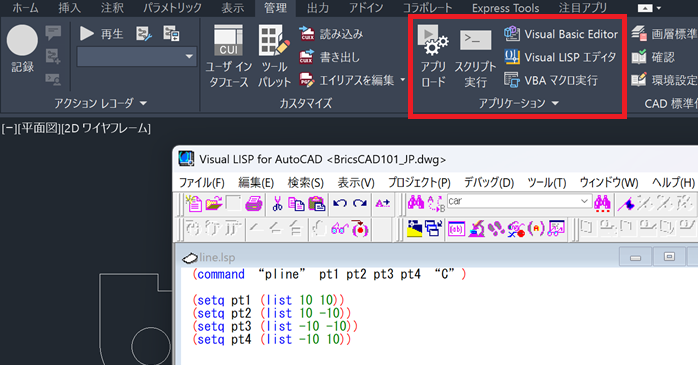Image resolution: width=698 pixels, height=365 pixels.
Task: Open ツール パレット customization
Action: pyautogui.click(x=274, y=56)
